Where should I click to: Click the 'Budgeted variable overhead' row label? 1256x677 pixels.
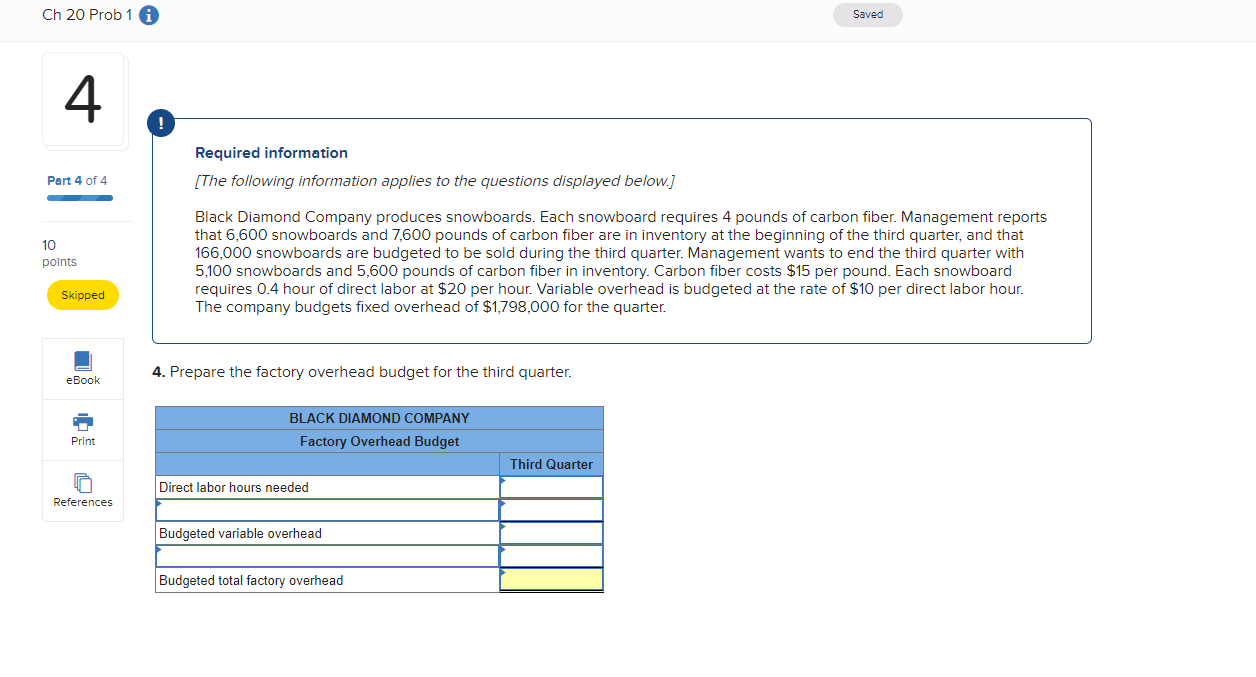241,534
